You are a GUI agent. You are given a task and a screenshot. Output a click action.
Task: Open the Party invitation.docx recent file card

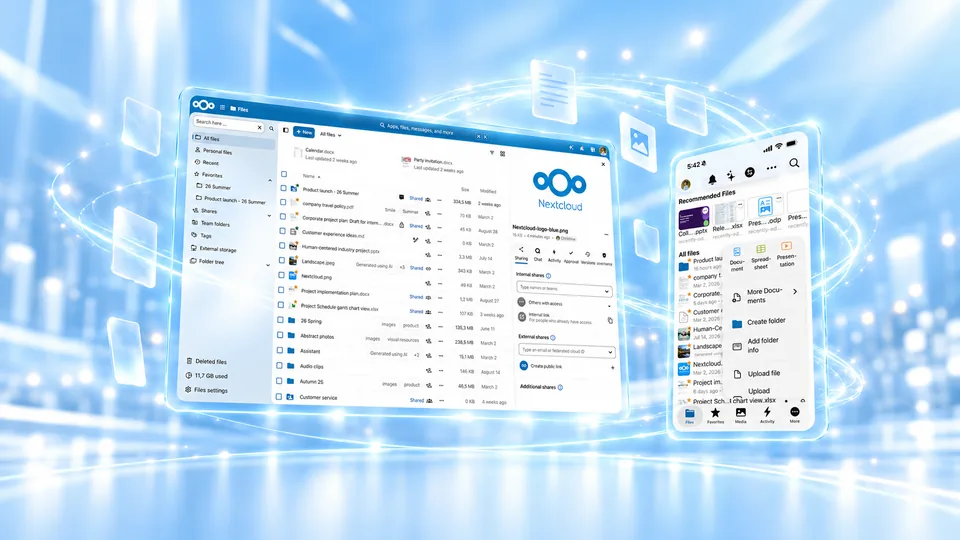coord(434,164)
